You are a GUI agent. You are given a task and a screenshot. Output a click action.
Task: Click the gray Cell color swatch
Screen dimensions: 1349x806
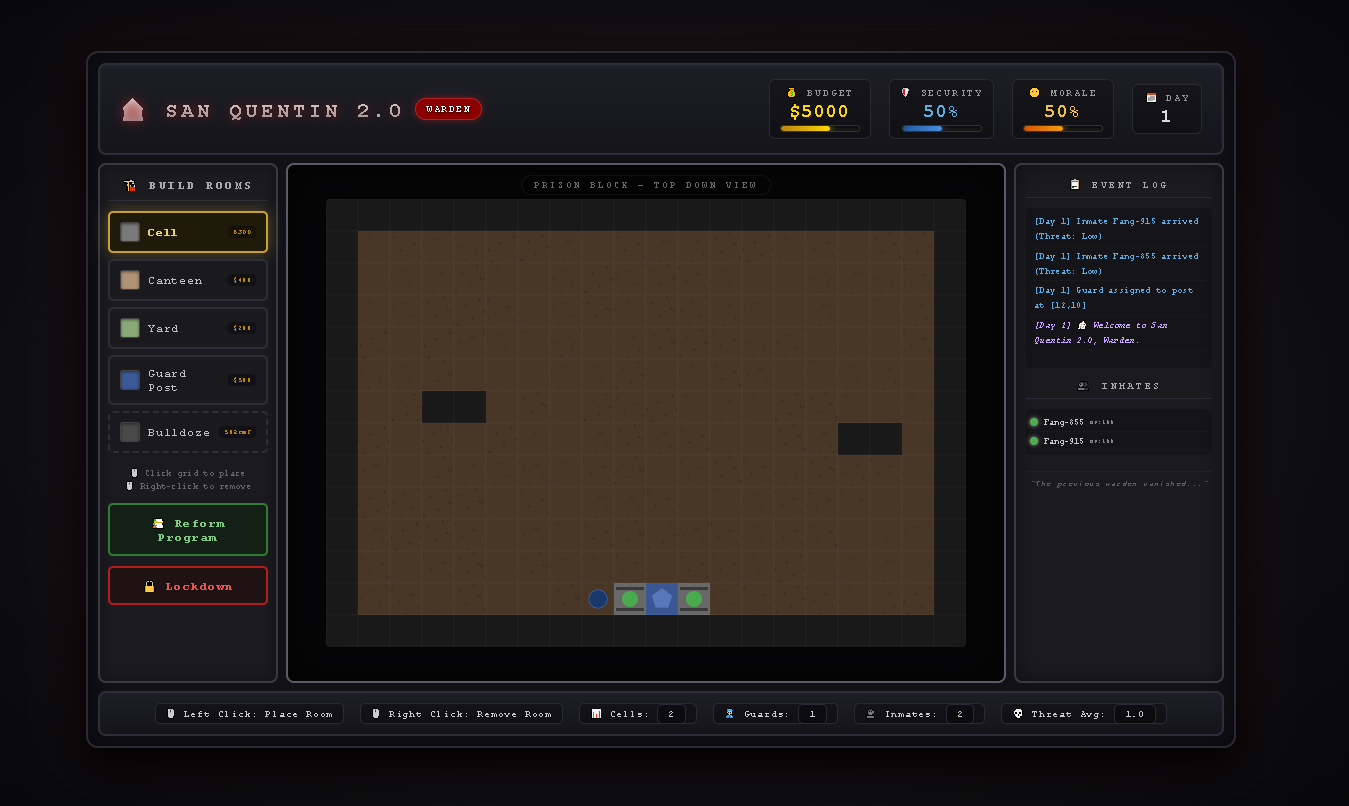click(130, 232)
